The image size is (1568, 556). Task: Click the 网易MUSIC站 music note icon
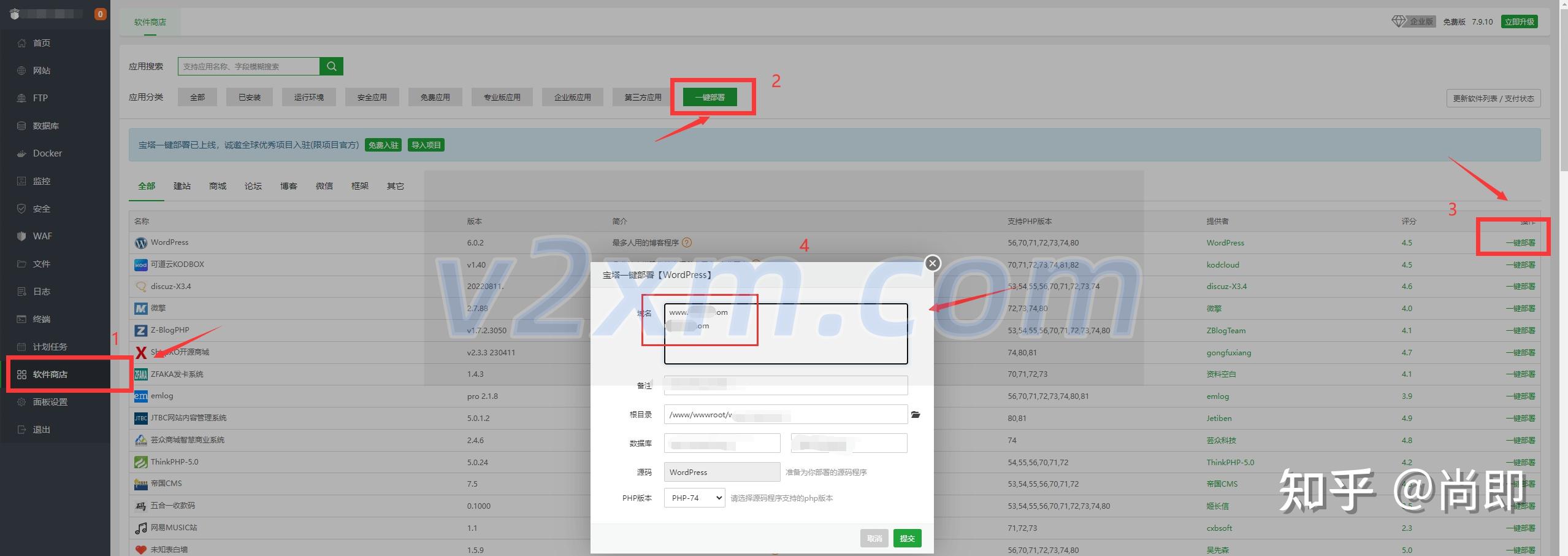pyautogui.click(x=141, y=528)
